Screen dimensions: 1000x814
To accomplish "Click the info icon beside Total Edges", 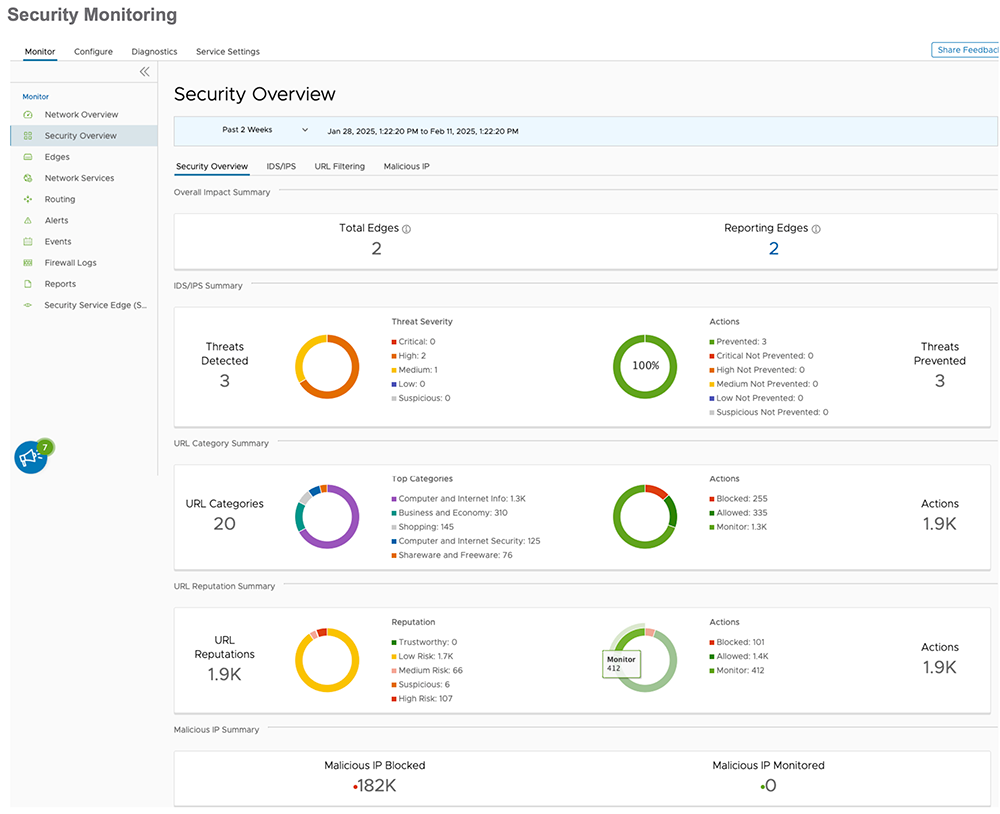I will coord(406,229).
